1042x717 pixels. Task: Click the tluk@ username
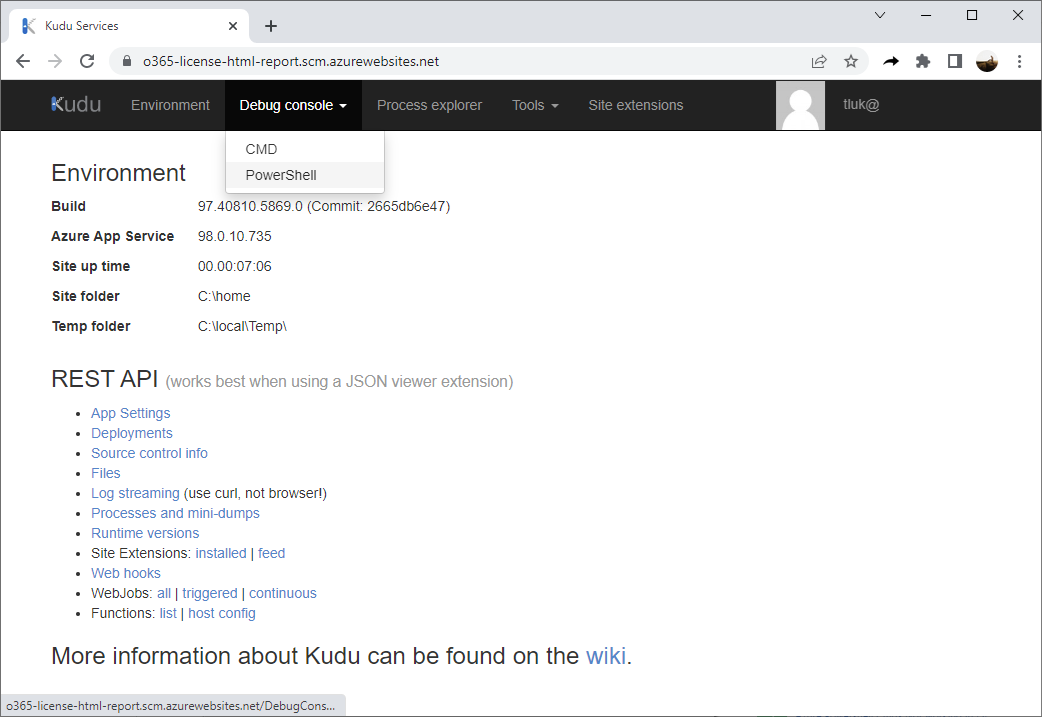coord(861,104)
